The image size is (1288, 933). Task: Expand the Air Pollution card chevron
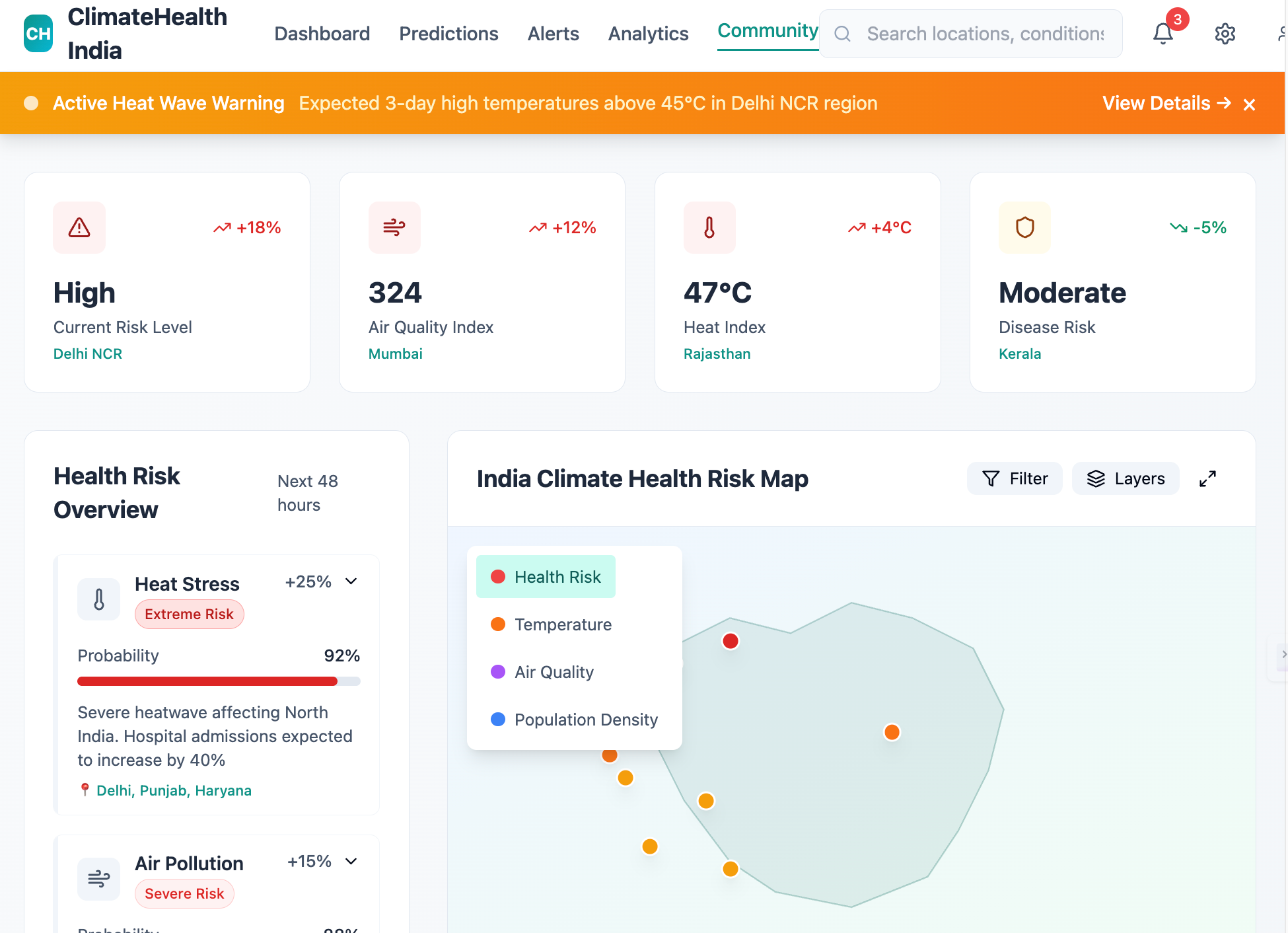(351, 861)
